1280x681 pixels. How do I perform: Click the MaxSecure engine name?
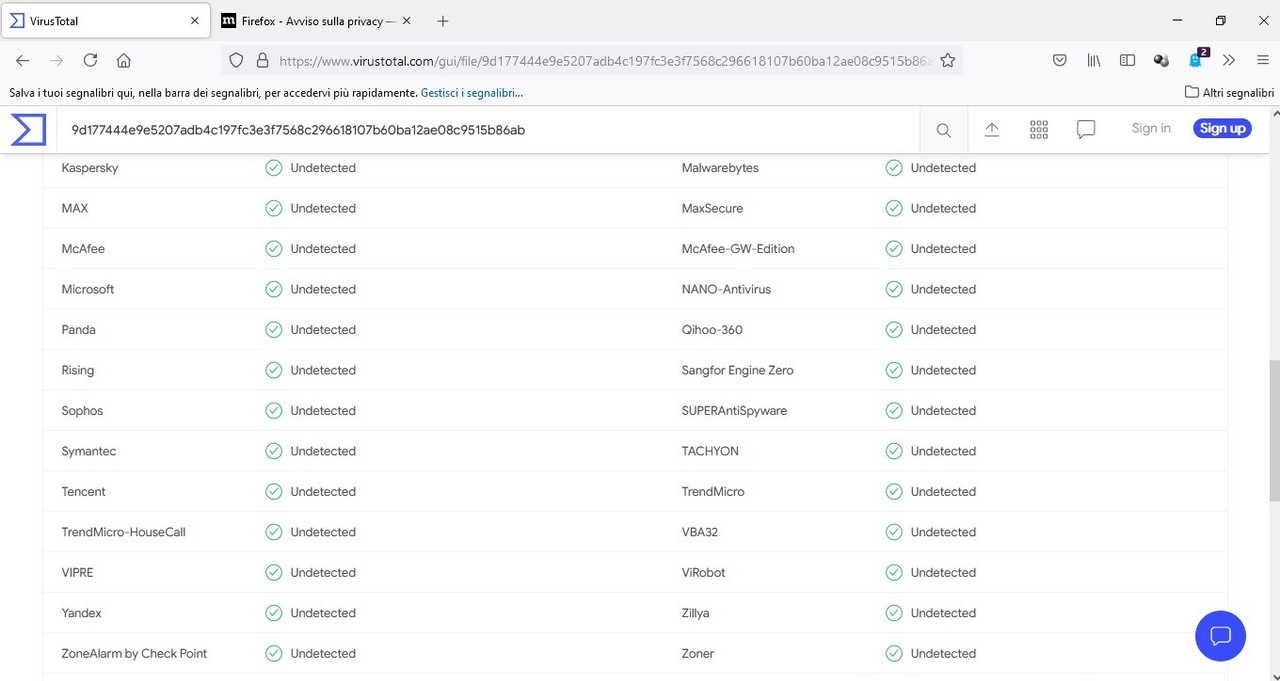(712, 209)
